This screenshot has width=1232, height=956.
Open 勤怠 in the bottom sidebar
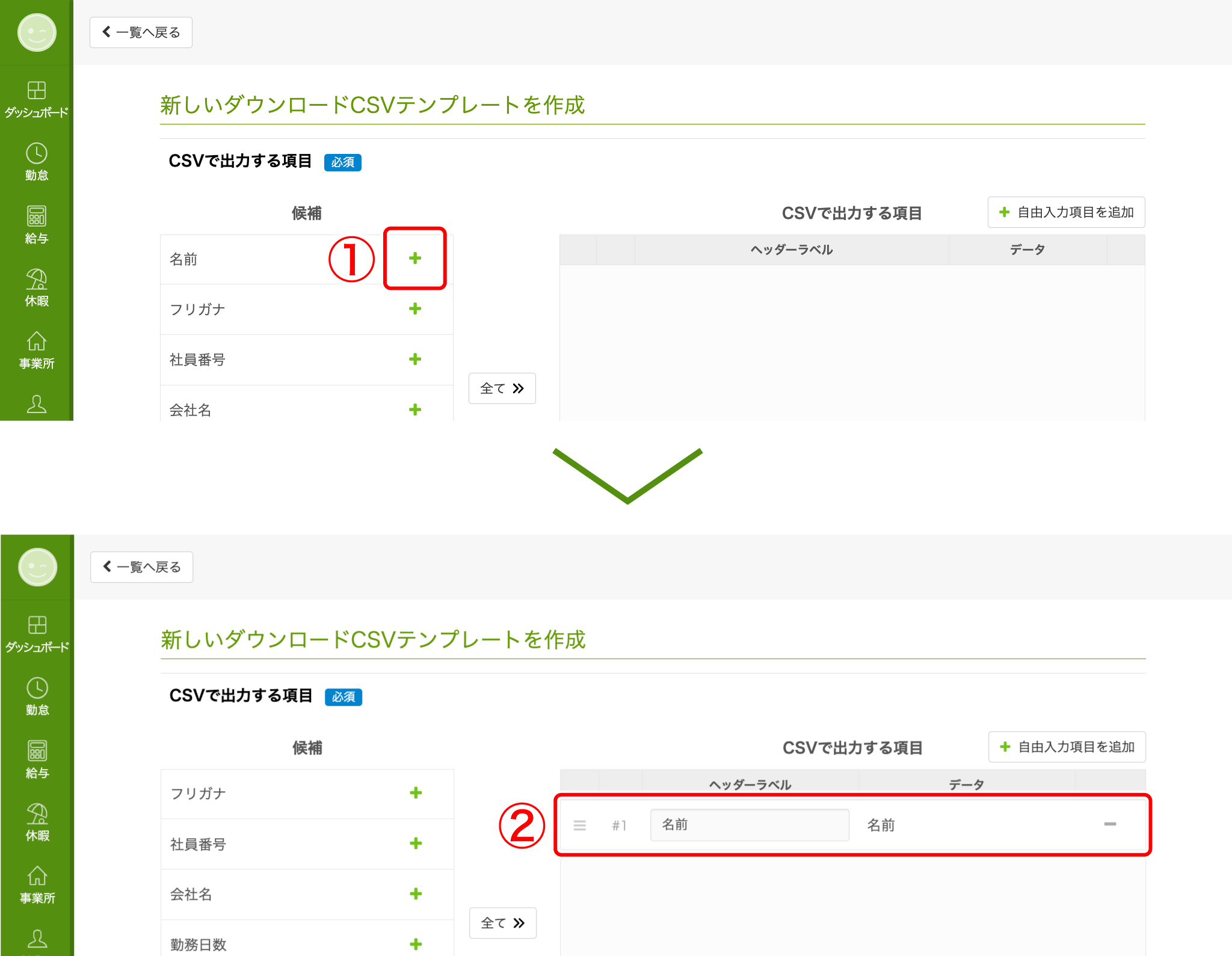pyautogui.click(x=37, y=696)
